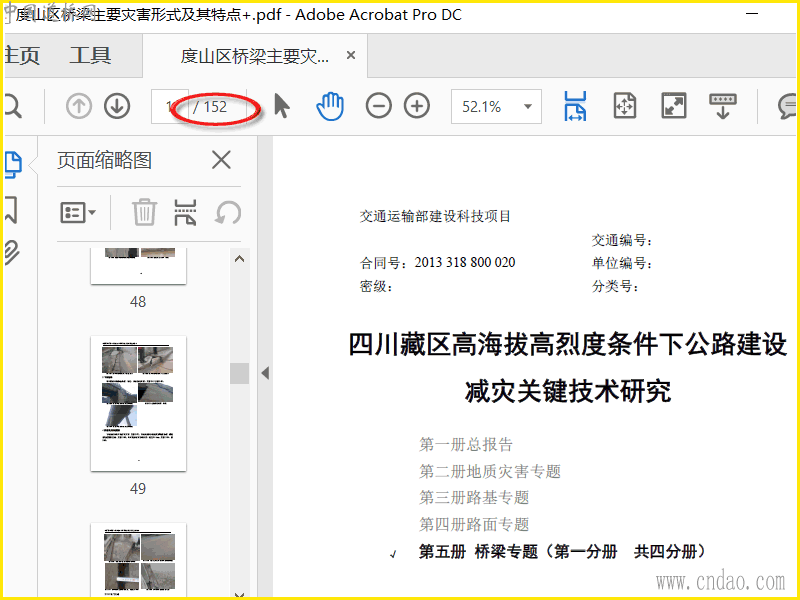Click the 第一册总报告 line
Screen dimensions: 800x600
(x=466, y=444)
